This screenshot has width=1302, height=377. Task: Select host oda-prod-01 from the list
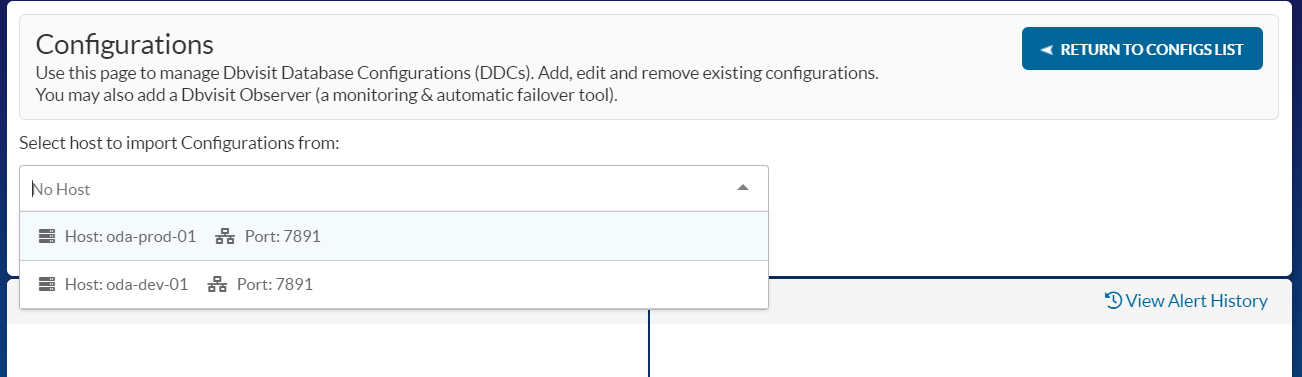click(x=394, y=236)
